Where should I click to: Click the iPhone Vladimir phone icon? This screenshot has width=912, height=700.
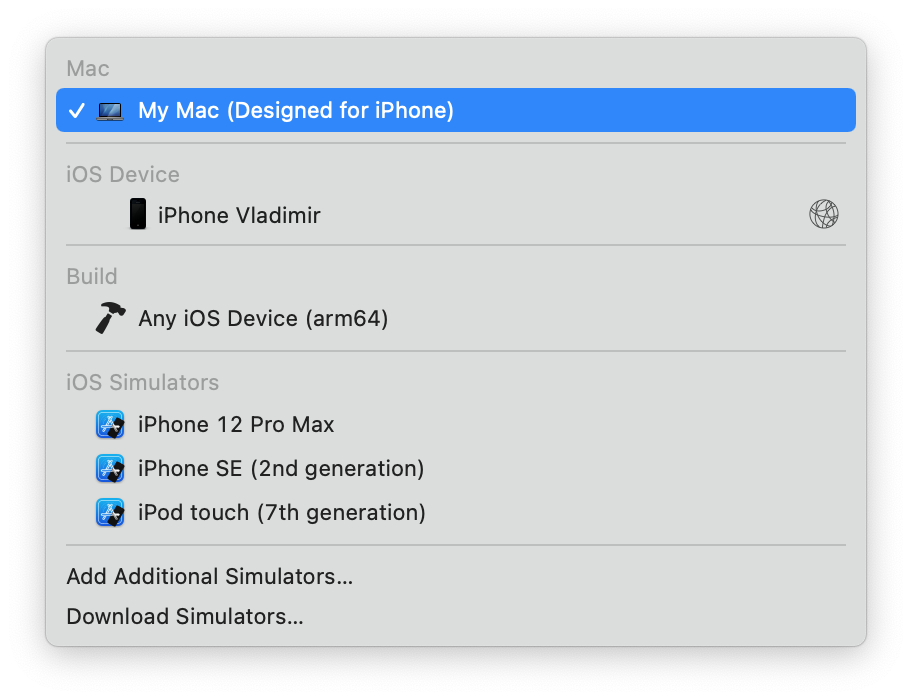point(138,214)
